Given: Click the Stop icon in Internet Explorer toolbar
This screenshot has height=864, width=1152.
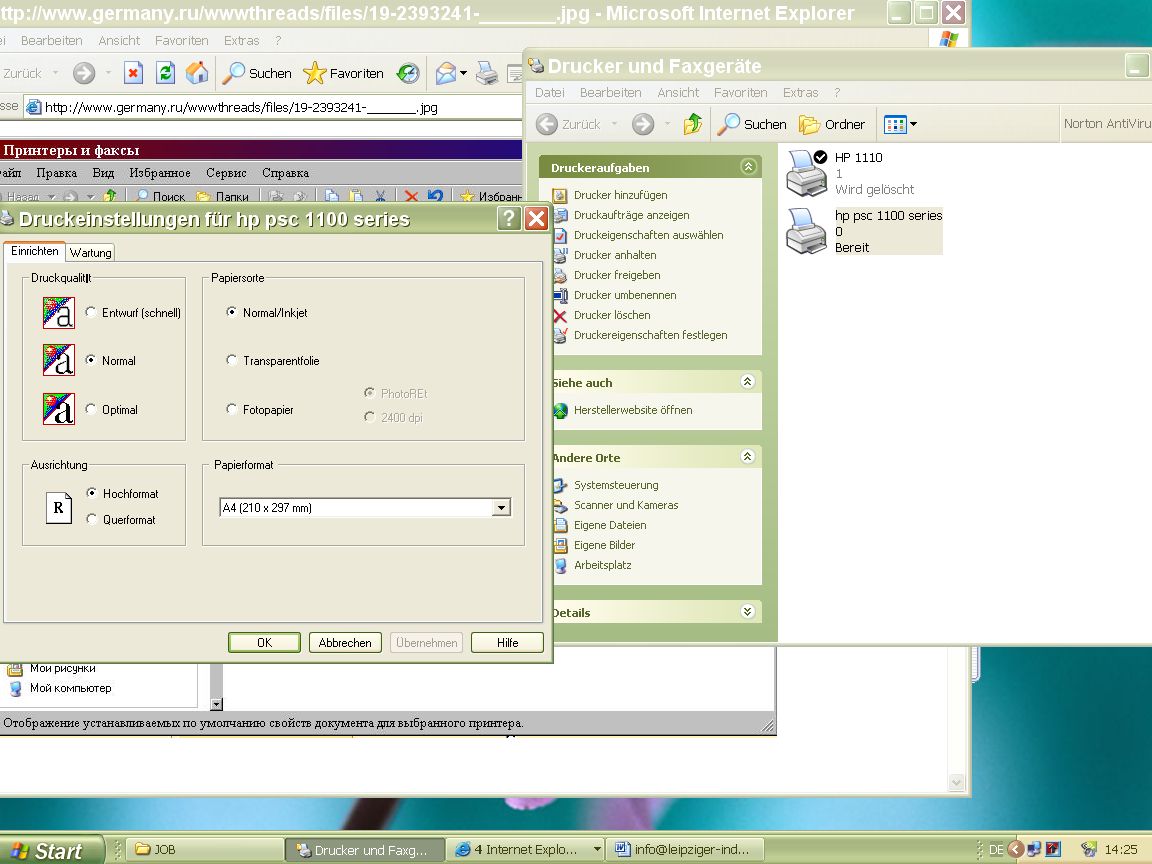Looking at the screenshot, I should (133, 73).
